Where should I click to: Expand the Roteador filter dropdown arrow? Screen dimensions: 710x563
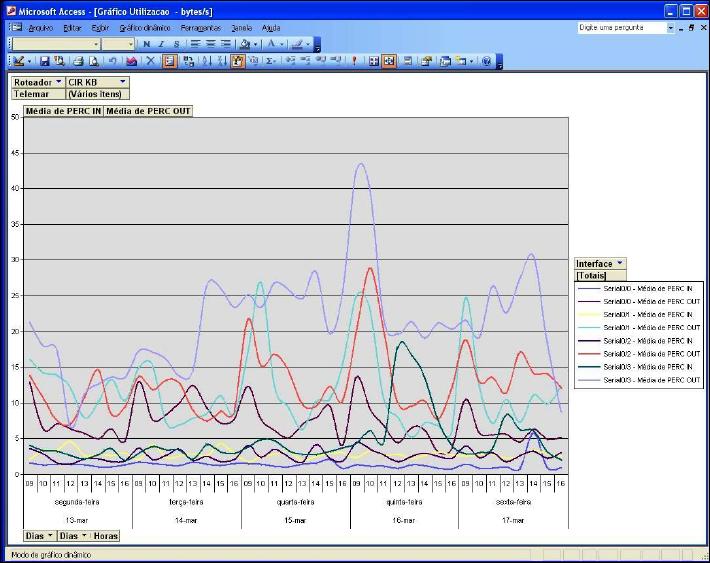point(58,82)
